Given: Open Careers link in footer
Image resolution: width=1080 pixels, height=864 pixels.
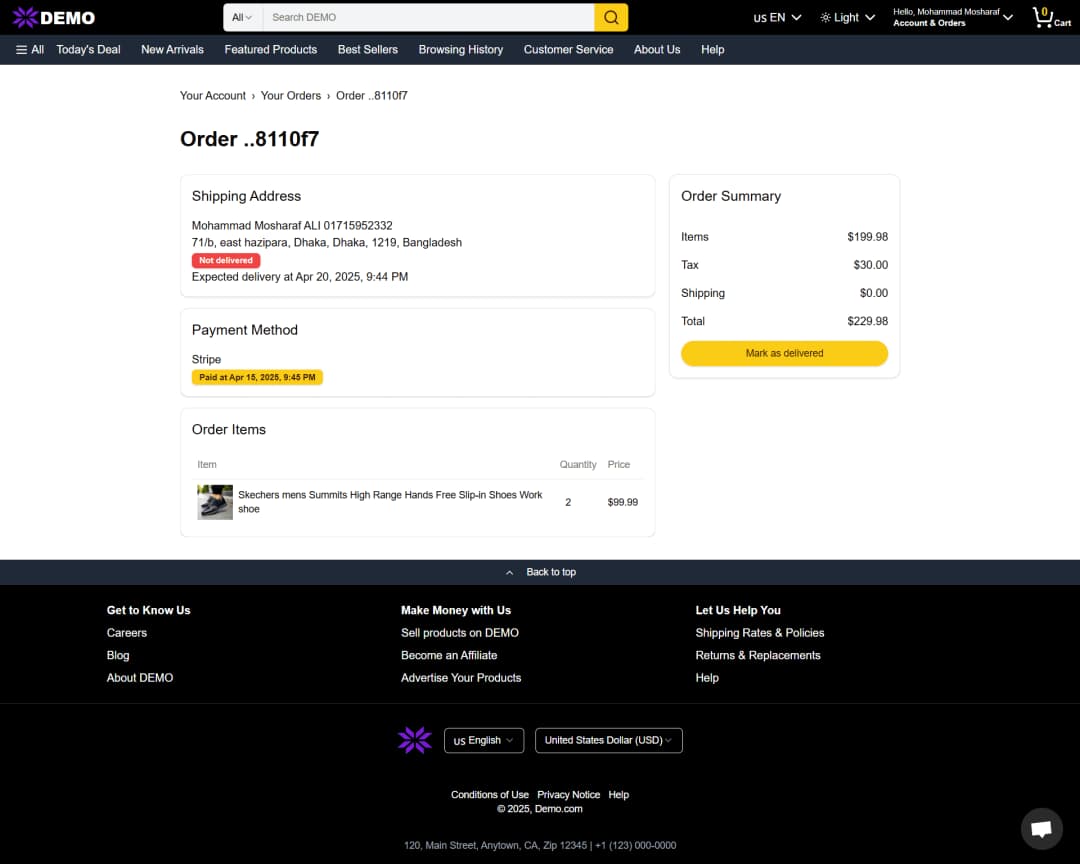Looking at the screenshot, I should (127, 632).
